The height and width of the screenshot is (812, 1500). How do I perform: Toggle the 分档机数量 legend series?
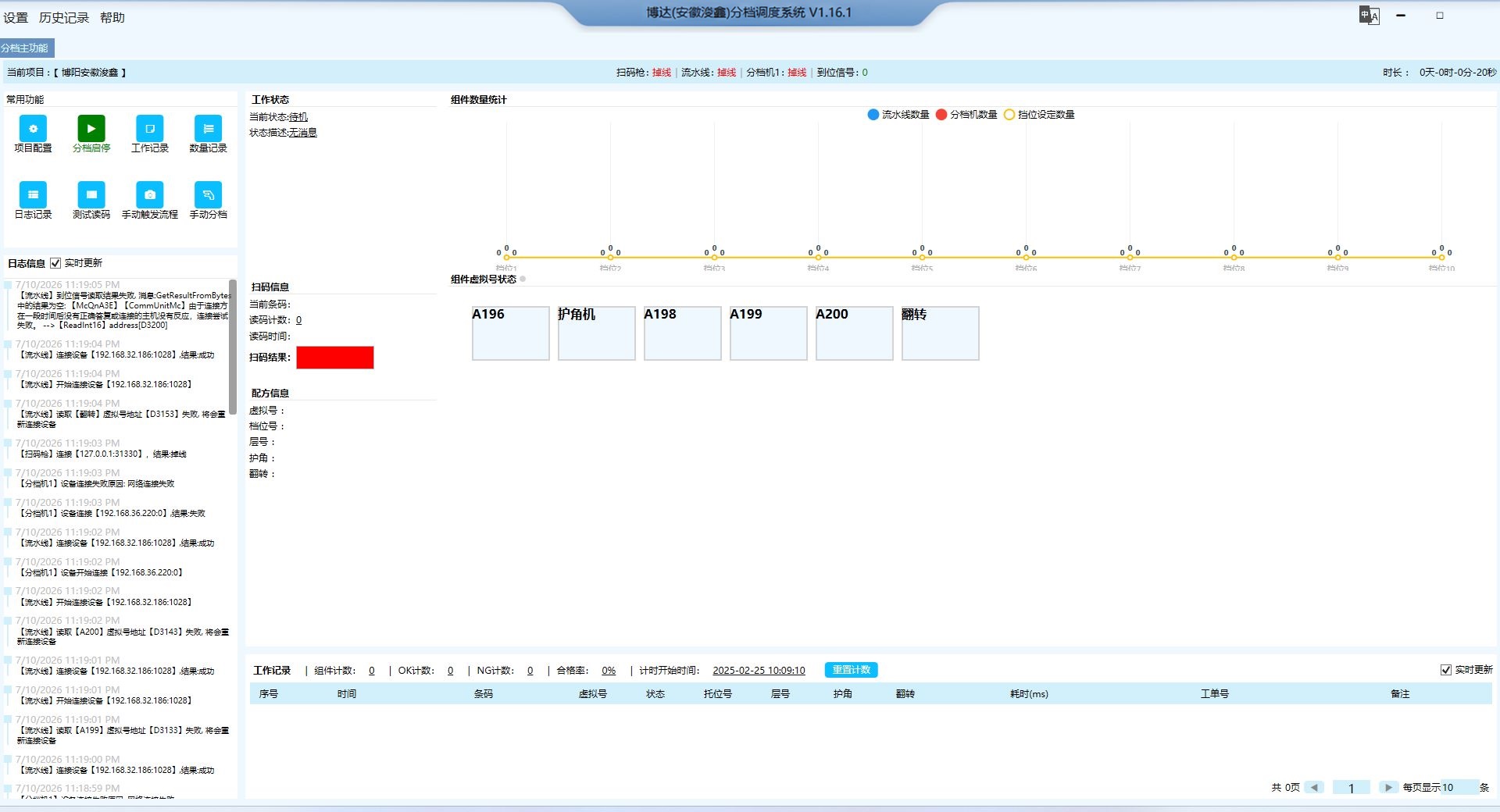point(966,115)
